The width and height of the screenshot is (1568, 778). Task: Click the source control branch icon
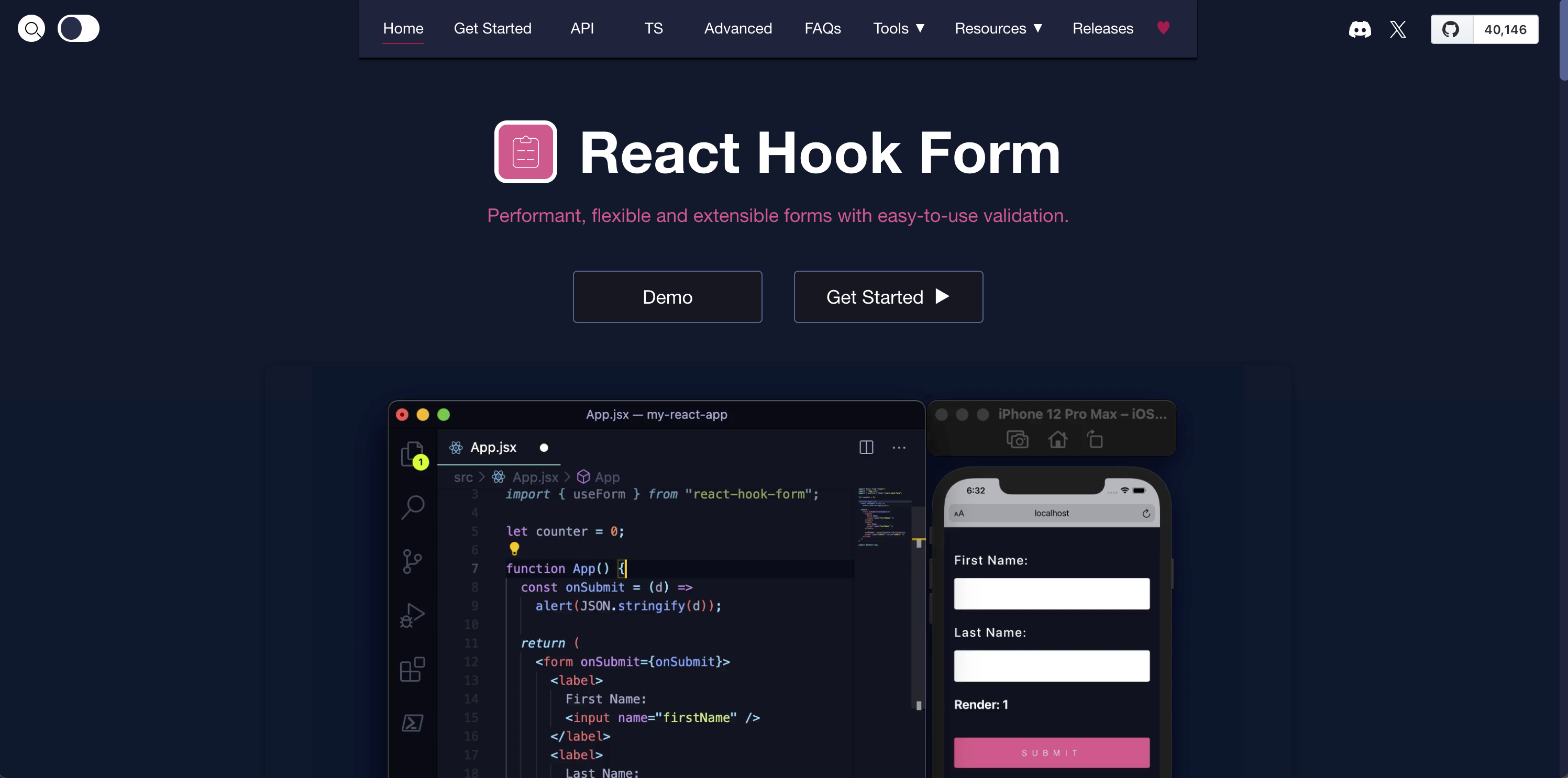click(x=412, y=561)
